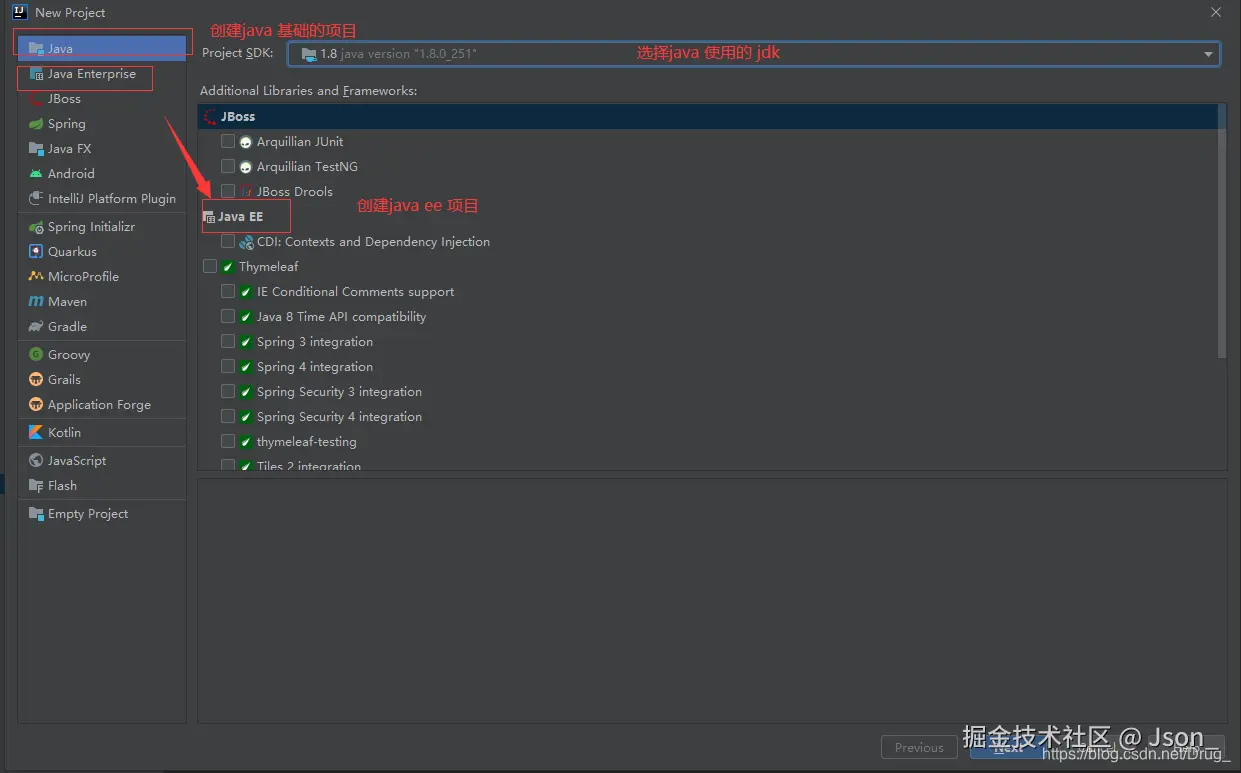Click the Maven 'm' icon

(36, 302)
